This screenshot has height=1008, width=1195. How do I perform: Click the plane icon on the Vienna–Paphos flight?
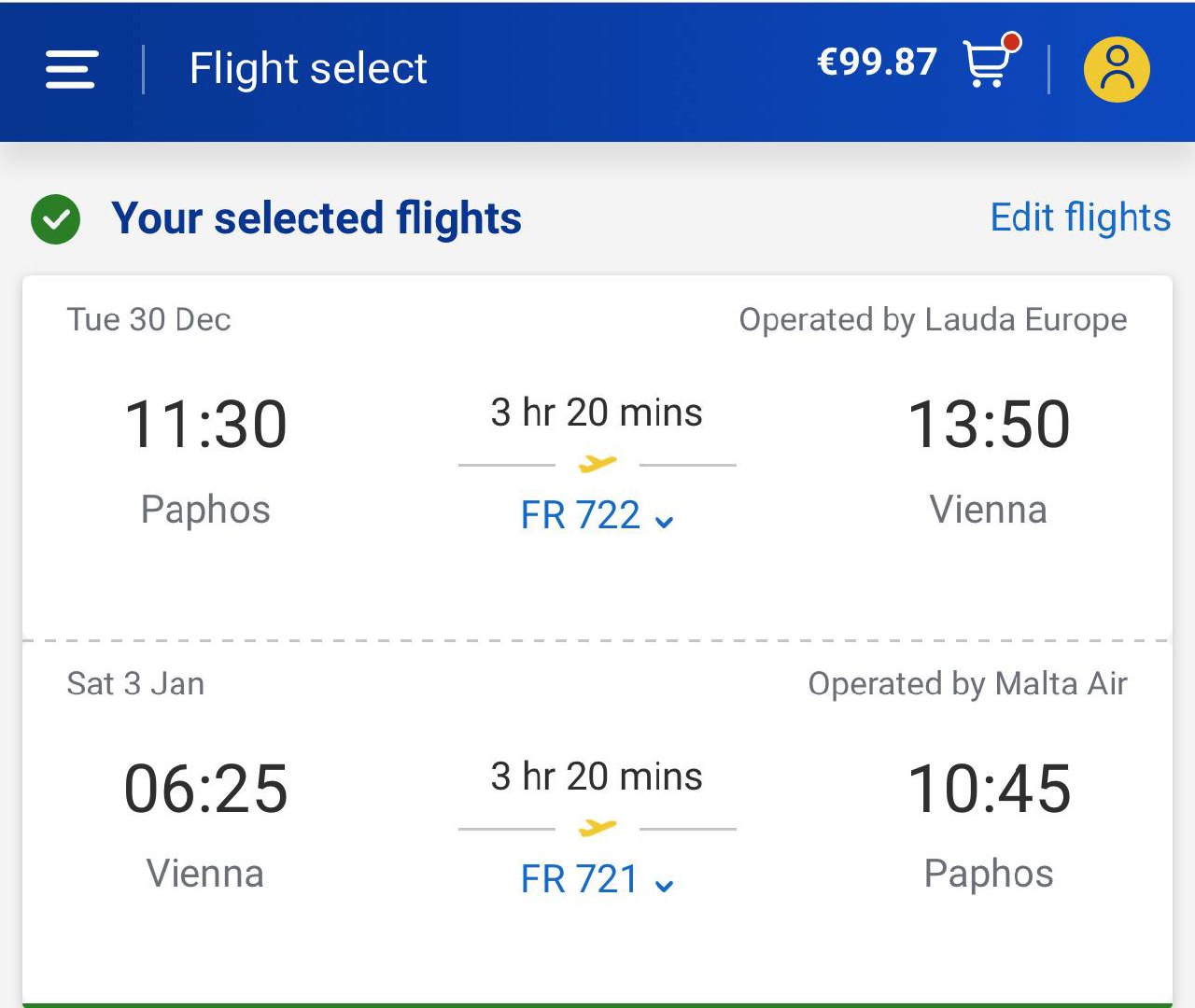597,827
